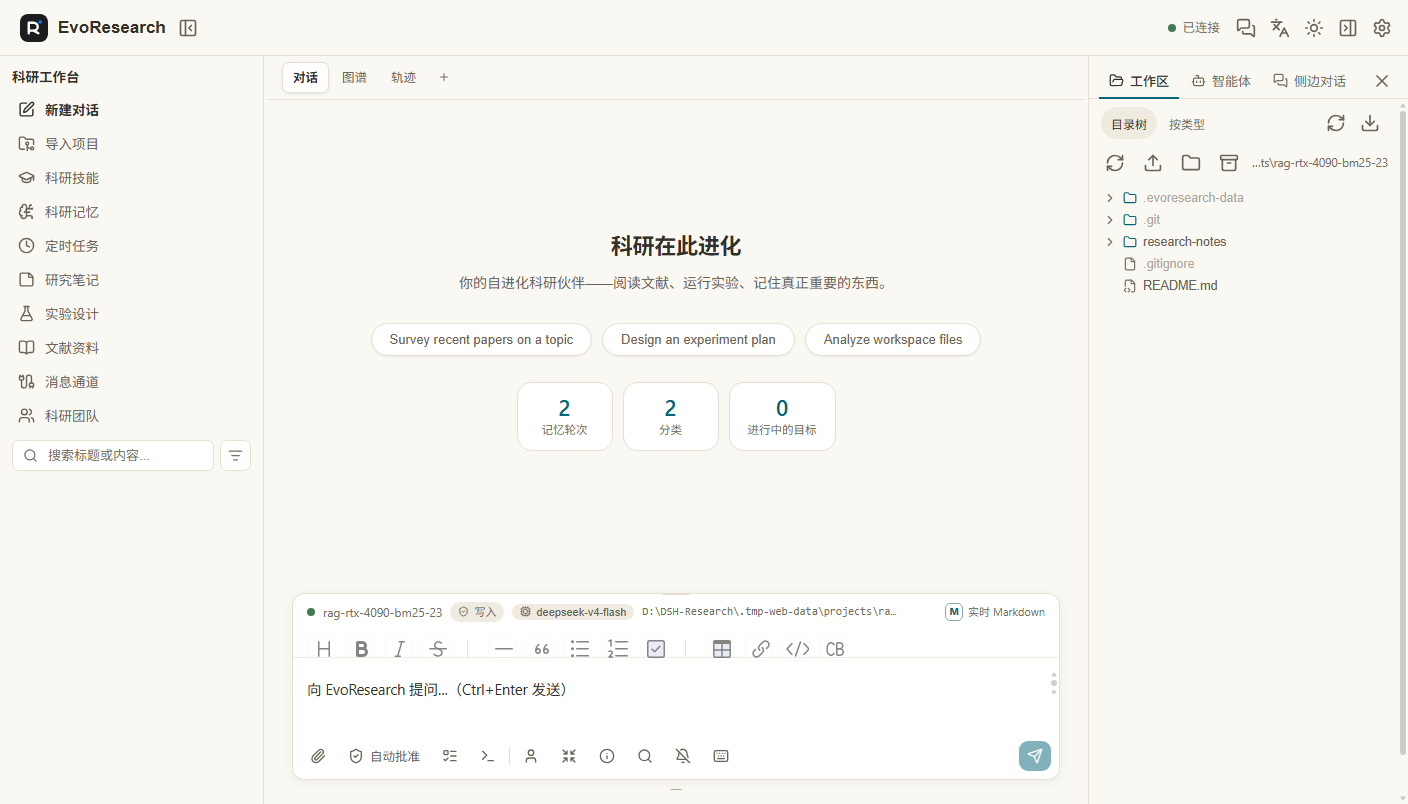The image size is (1408, 804).
Task: Toggle the right panel with the header panel icon
Action: tap(1348, 28)
